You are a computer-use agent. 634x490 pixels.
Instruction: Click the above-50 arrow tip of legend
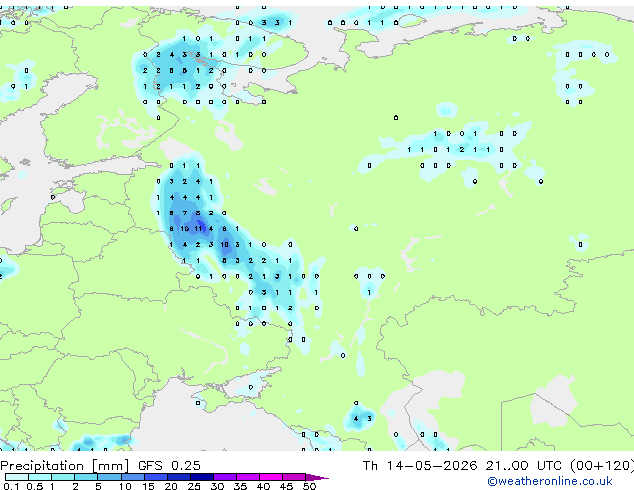click(x=317, y=478)
